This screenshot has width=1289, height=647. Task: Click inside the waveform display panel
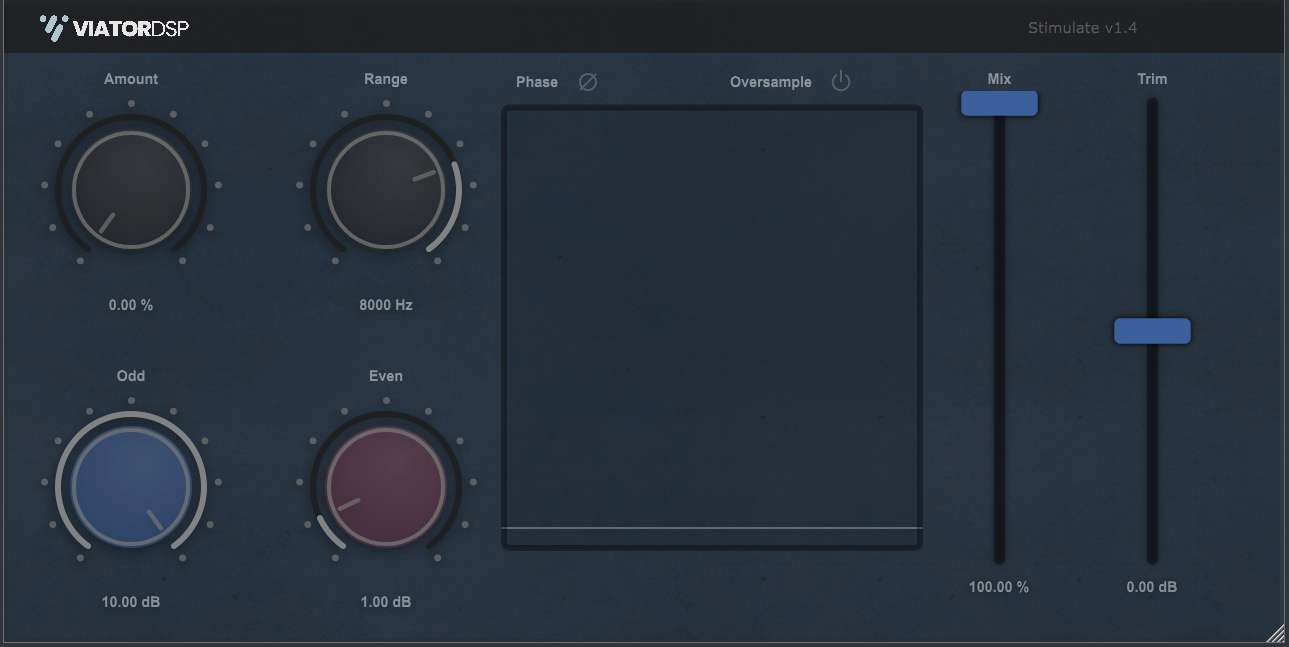711,320
